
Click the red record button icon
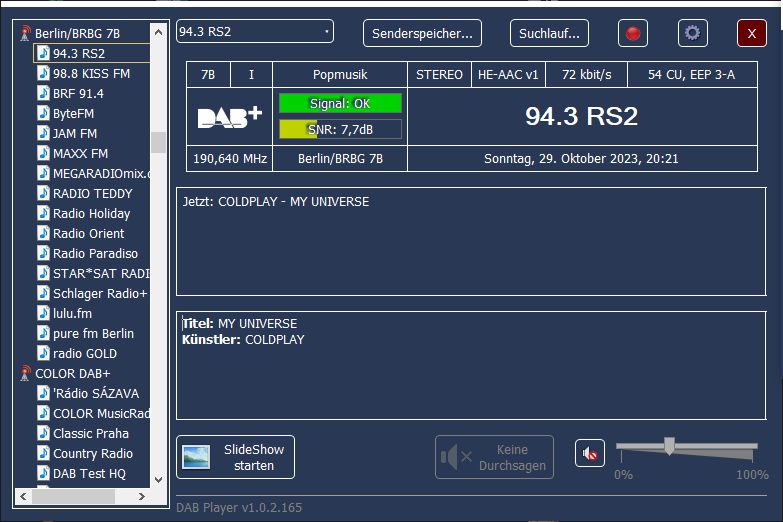[x=633, y=33]
